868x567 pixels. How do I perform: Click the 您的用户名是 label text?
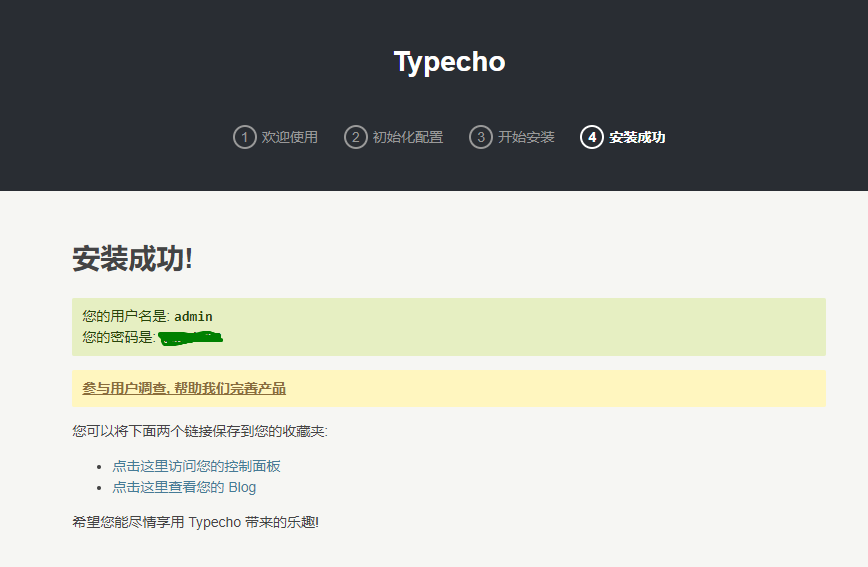pos(126,316)
